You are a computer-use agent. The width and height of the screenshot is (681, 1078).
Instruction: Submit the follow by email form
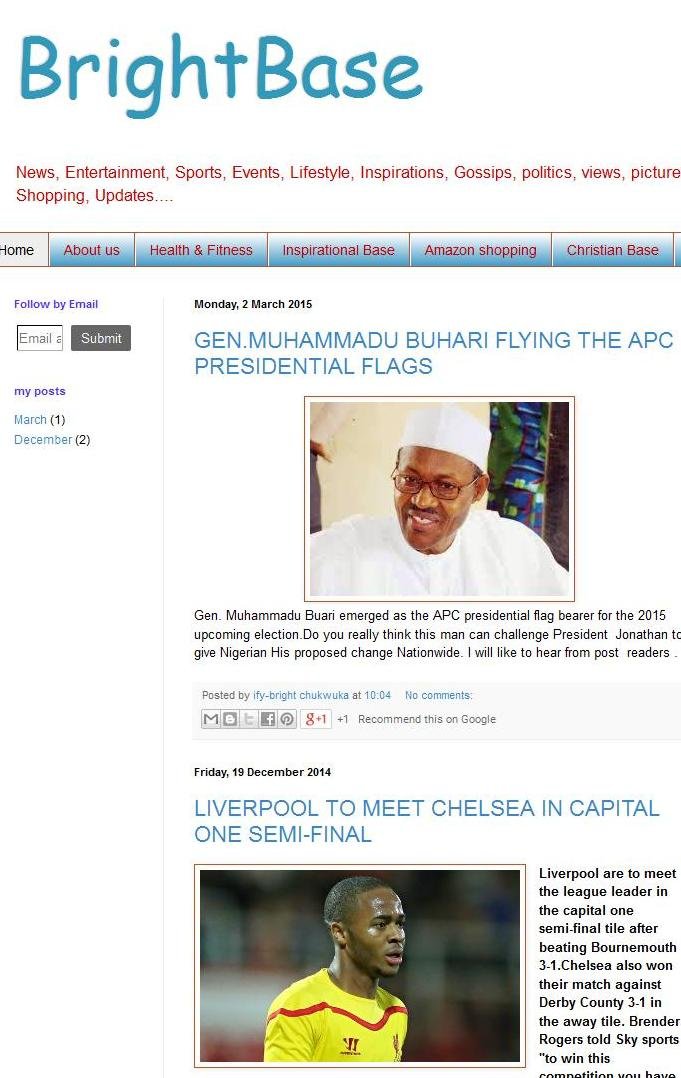point(101,338)
